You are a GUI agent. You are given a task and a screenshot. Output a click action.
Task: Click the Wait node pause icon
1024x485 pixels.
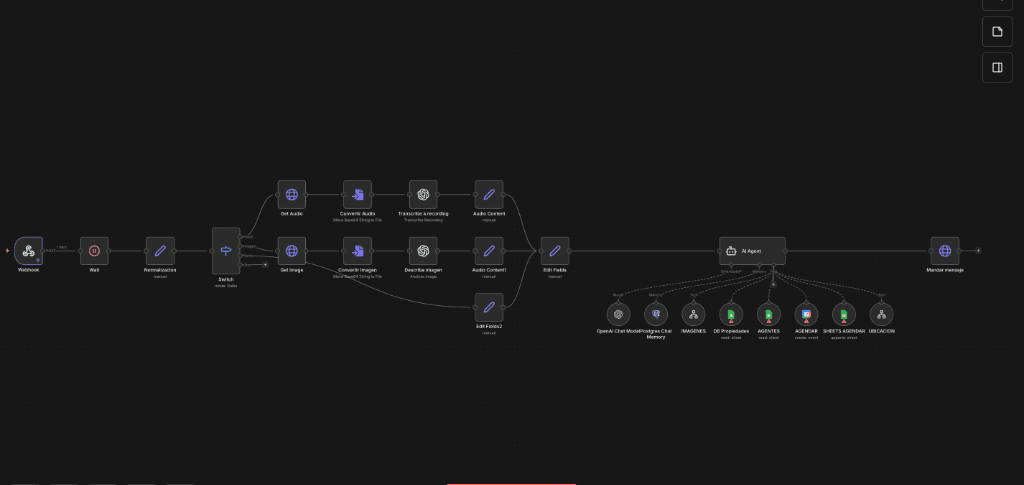pyautogui.click(x=94, y=251)
